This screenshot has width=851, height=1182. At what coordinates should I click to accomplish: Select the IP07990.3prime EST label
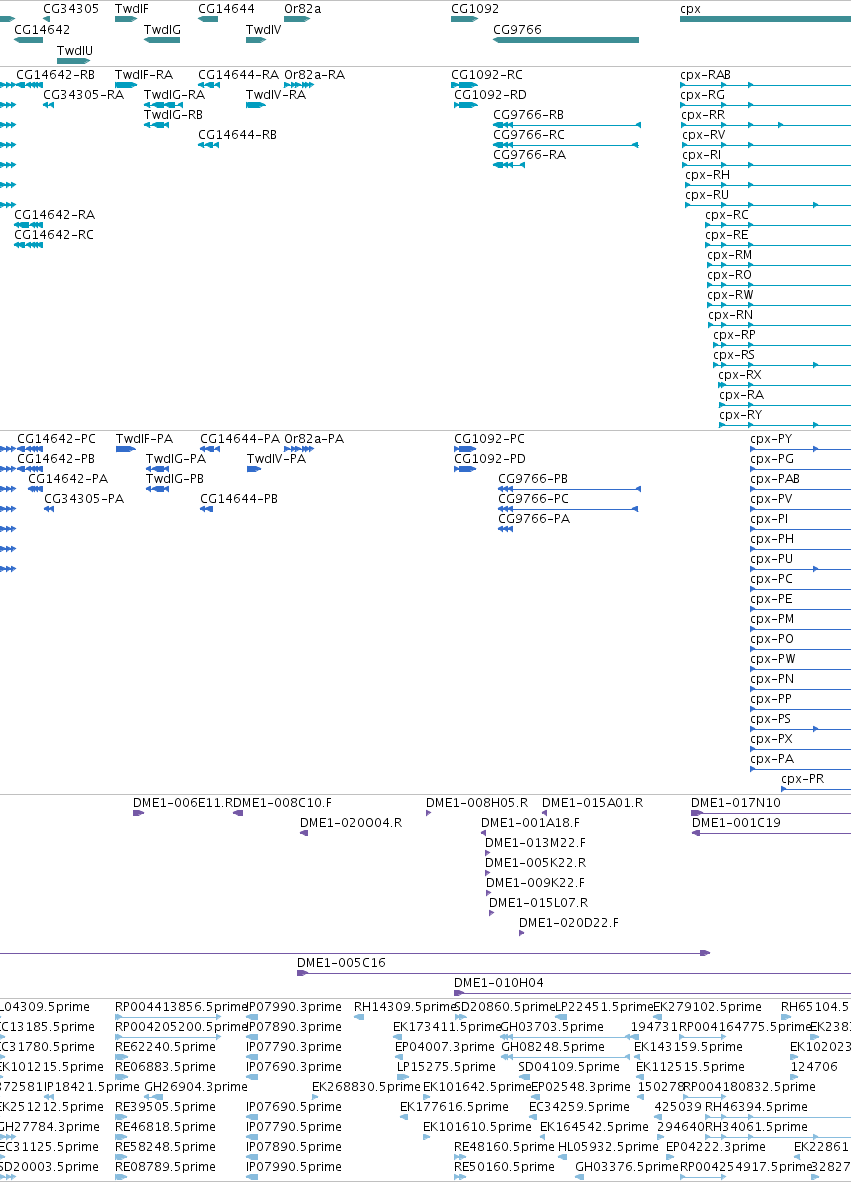pyautogui.click(x=294, y=1006)
